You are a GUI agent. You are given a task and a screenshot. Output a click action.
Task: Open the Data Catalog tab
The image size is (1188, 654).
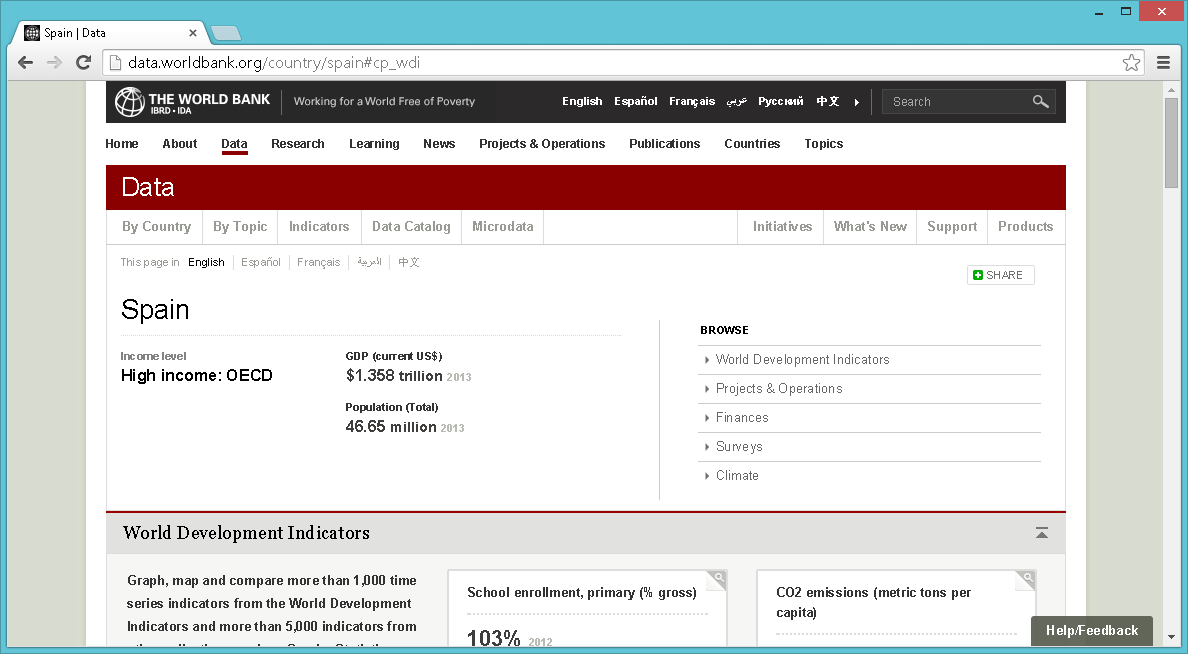tap(411, 227)
